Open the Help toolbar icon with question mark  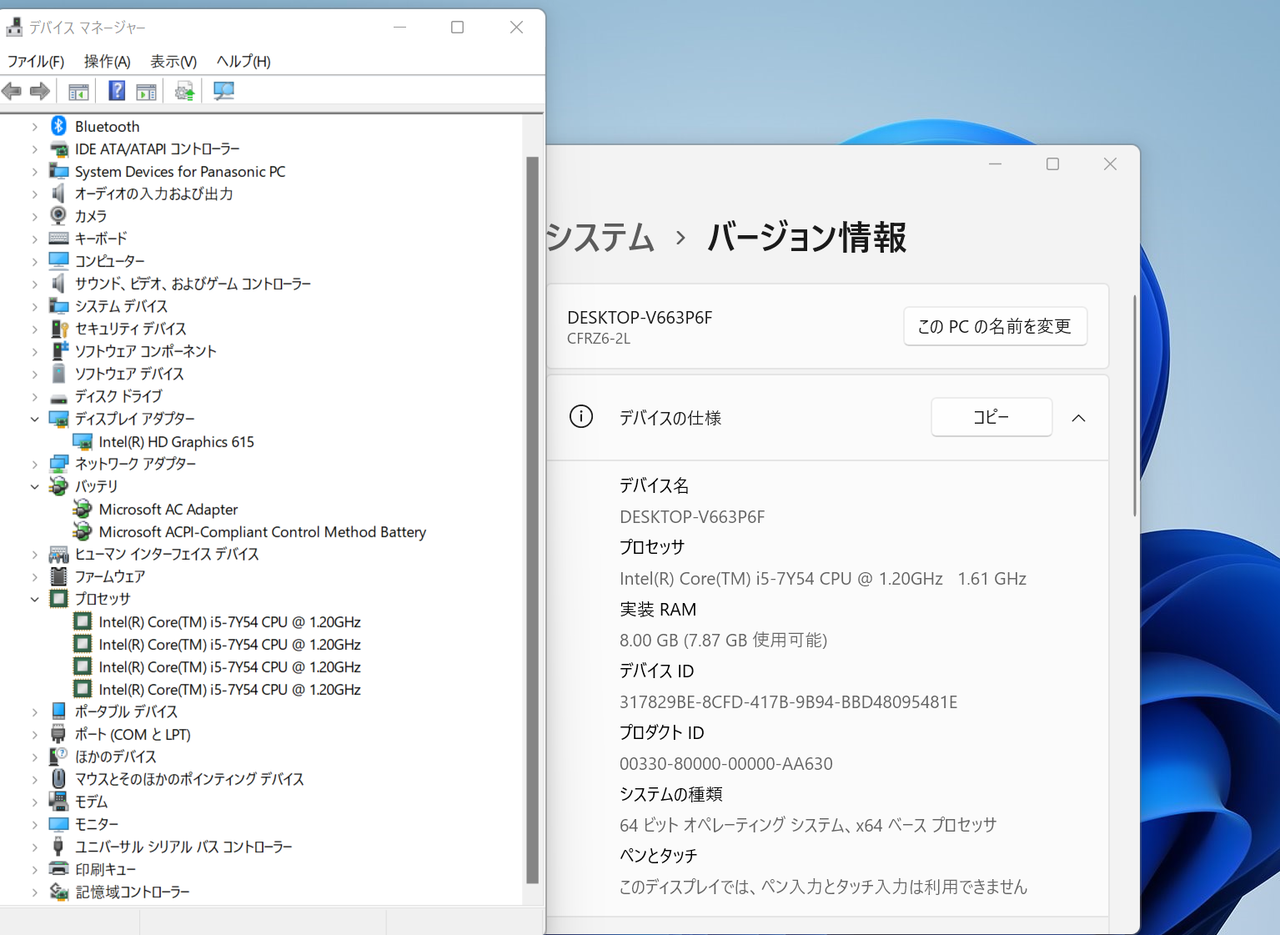click(x=117, y=91)
